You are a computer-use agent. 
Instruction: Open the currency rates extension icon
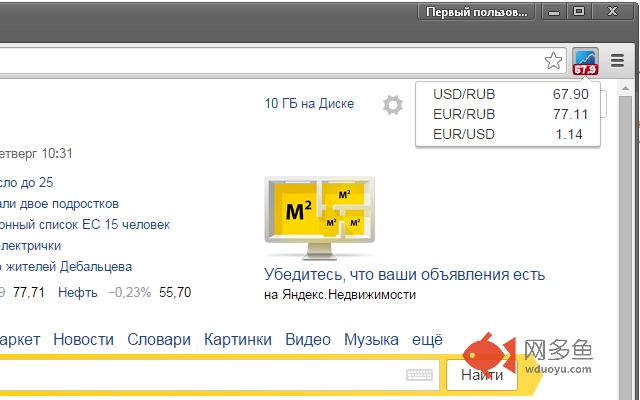point(585,61)
